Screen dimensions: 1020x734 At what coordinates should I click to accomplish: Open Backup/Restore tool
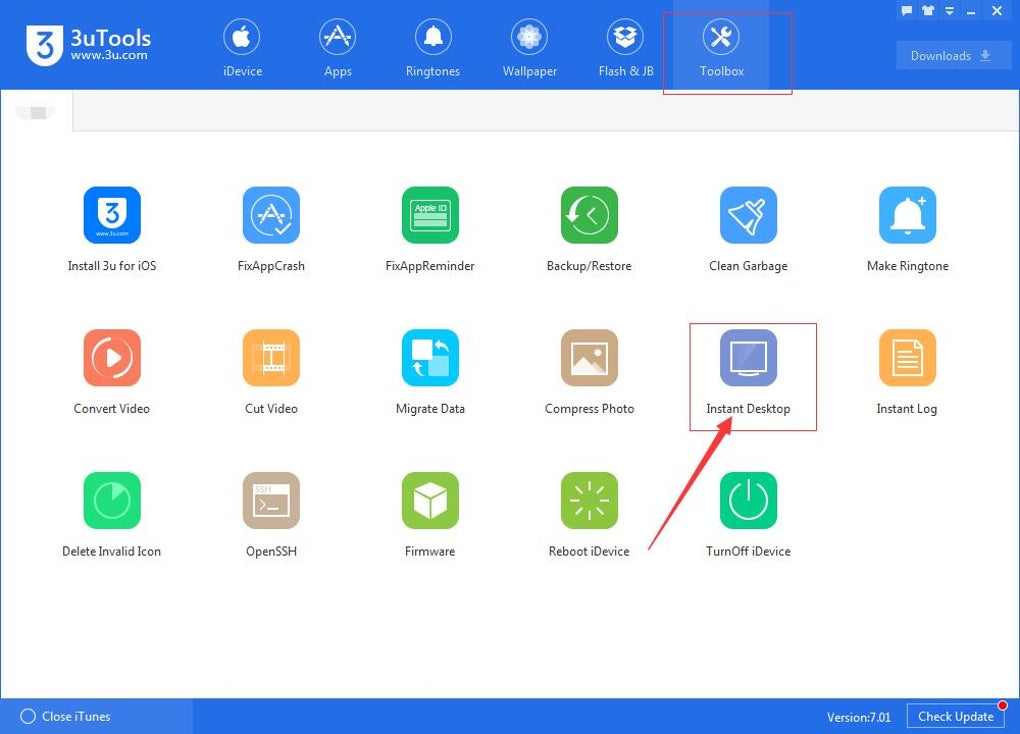[x=589, y=215]
